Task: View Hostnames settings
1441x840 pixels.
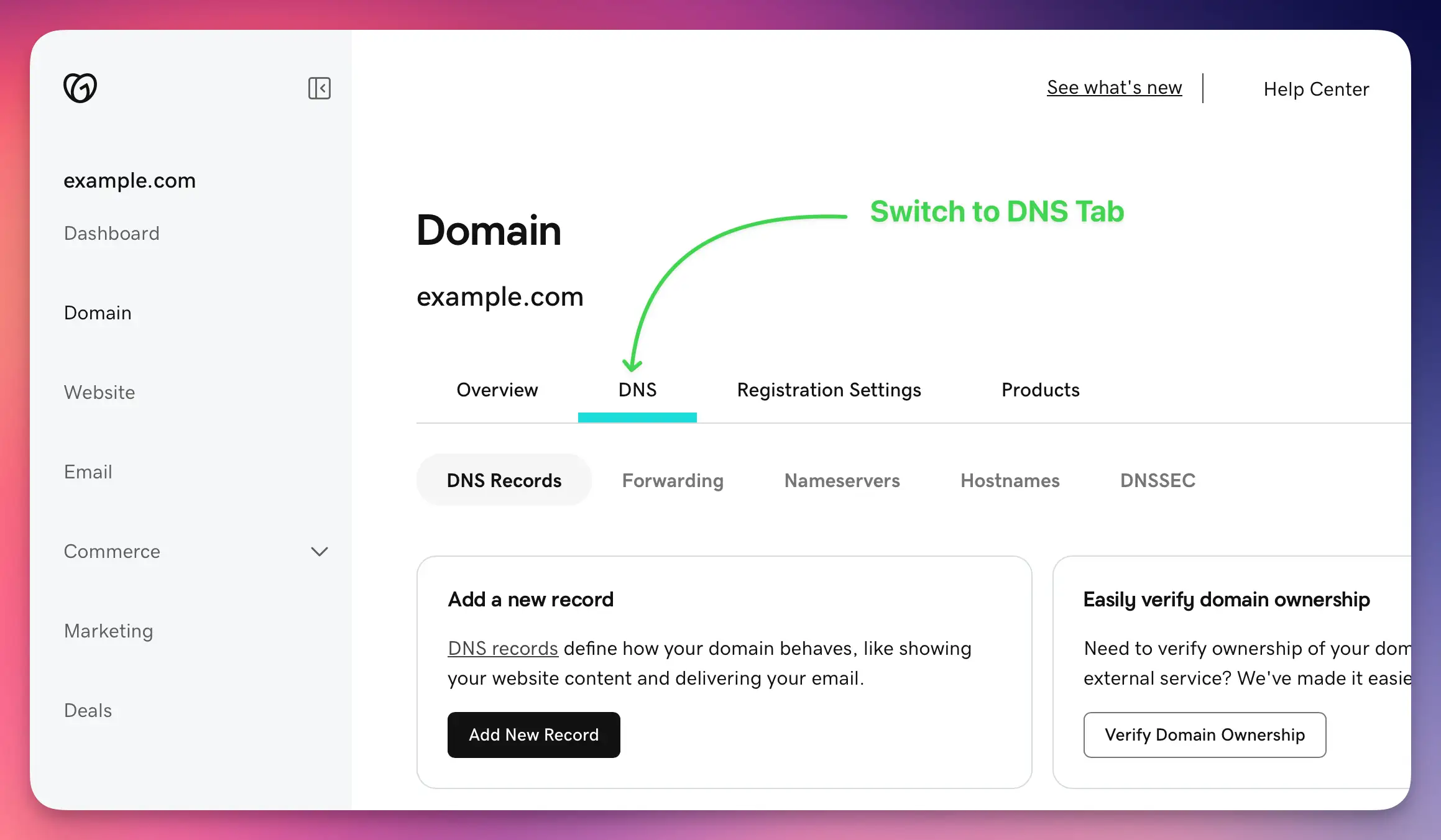Action: pos(1010,480)
